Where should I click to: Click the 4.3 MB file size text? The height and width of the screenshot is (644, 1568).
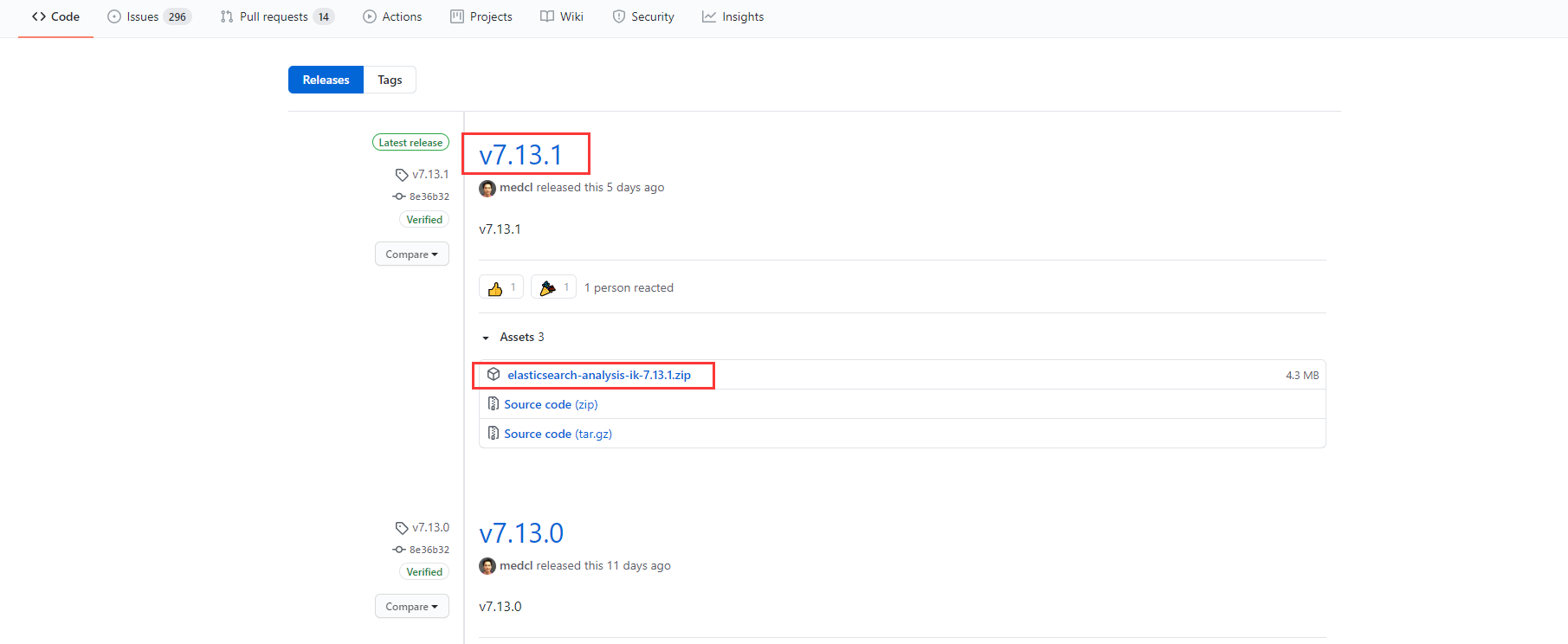tap(1302, 375)
